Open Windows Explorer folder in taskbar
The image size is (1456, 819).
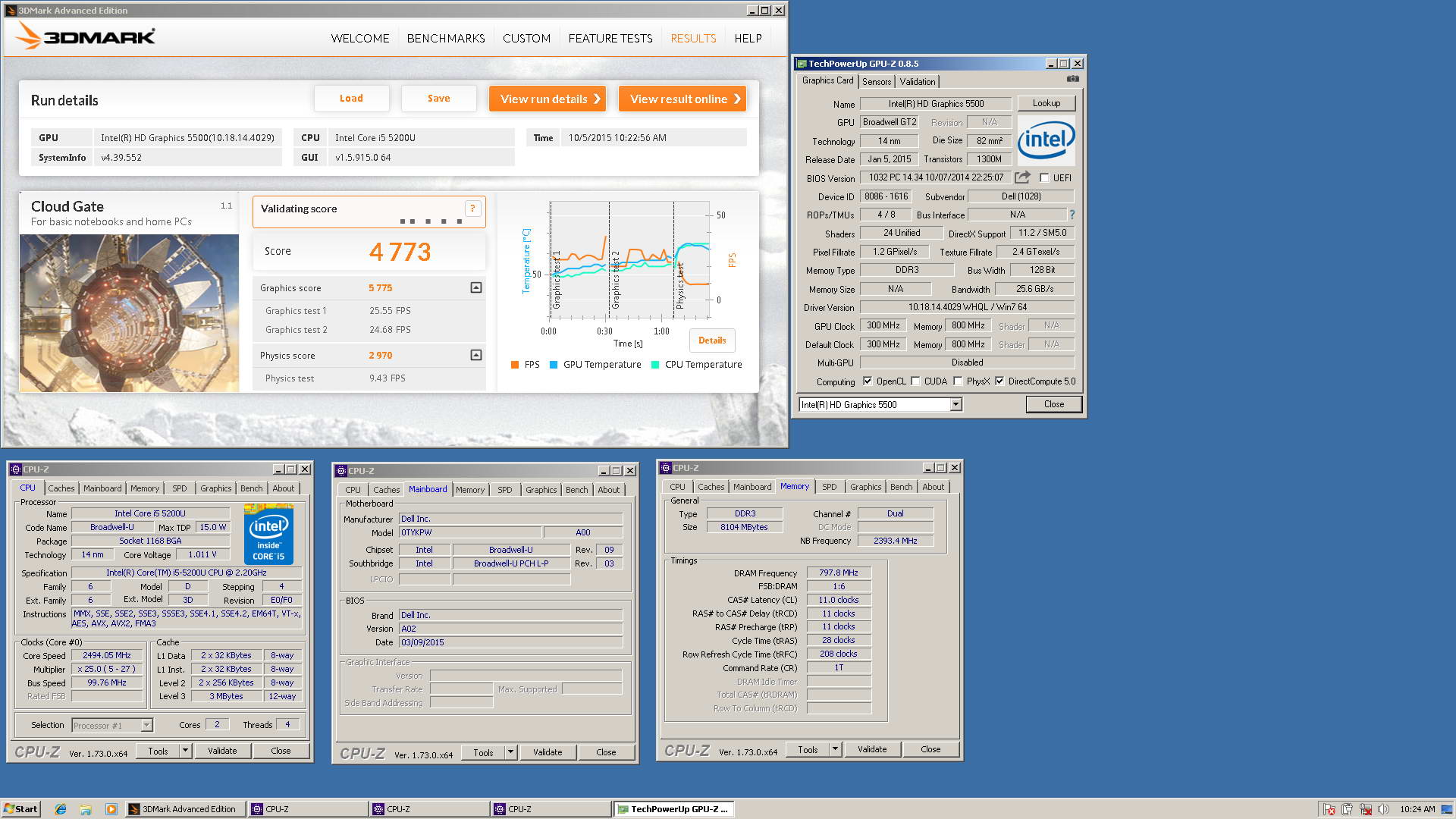[x=86, y=809]
